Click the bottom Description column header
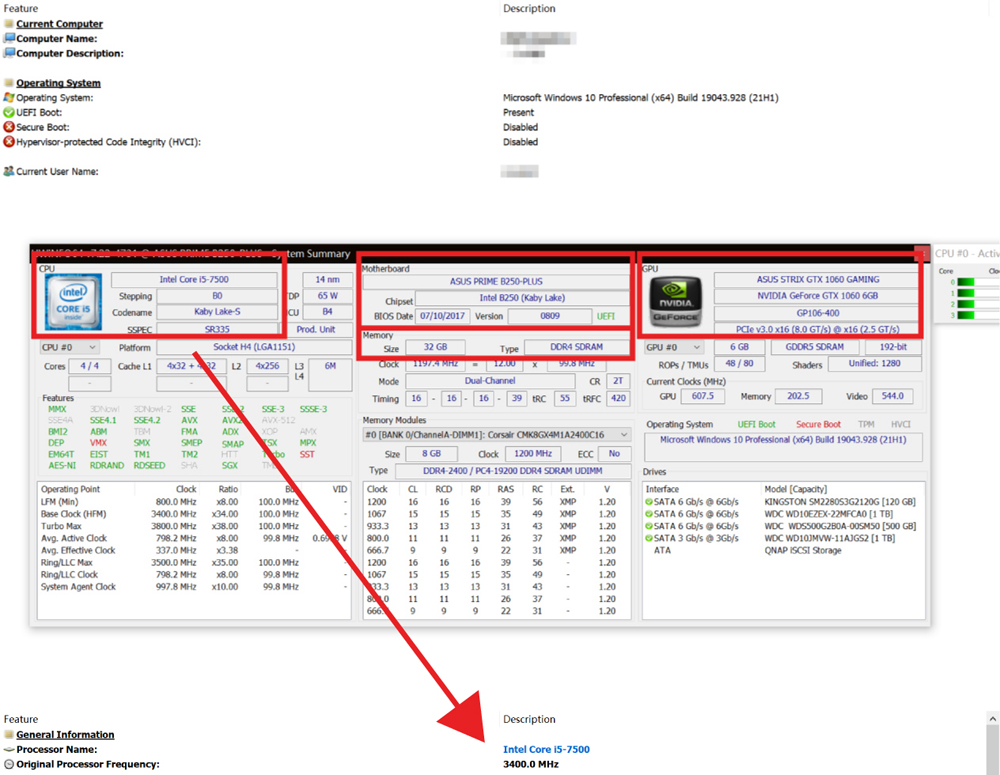The width and height of the screenshot is (1000, 775). [x=529, y=719]
